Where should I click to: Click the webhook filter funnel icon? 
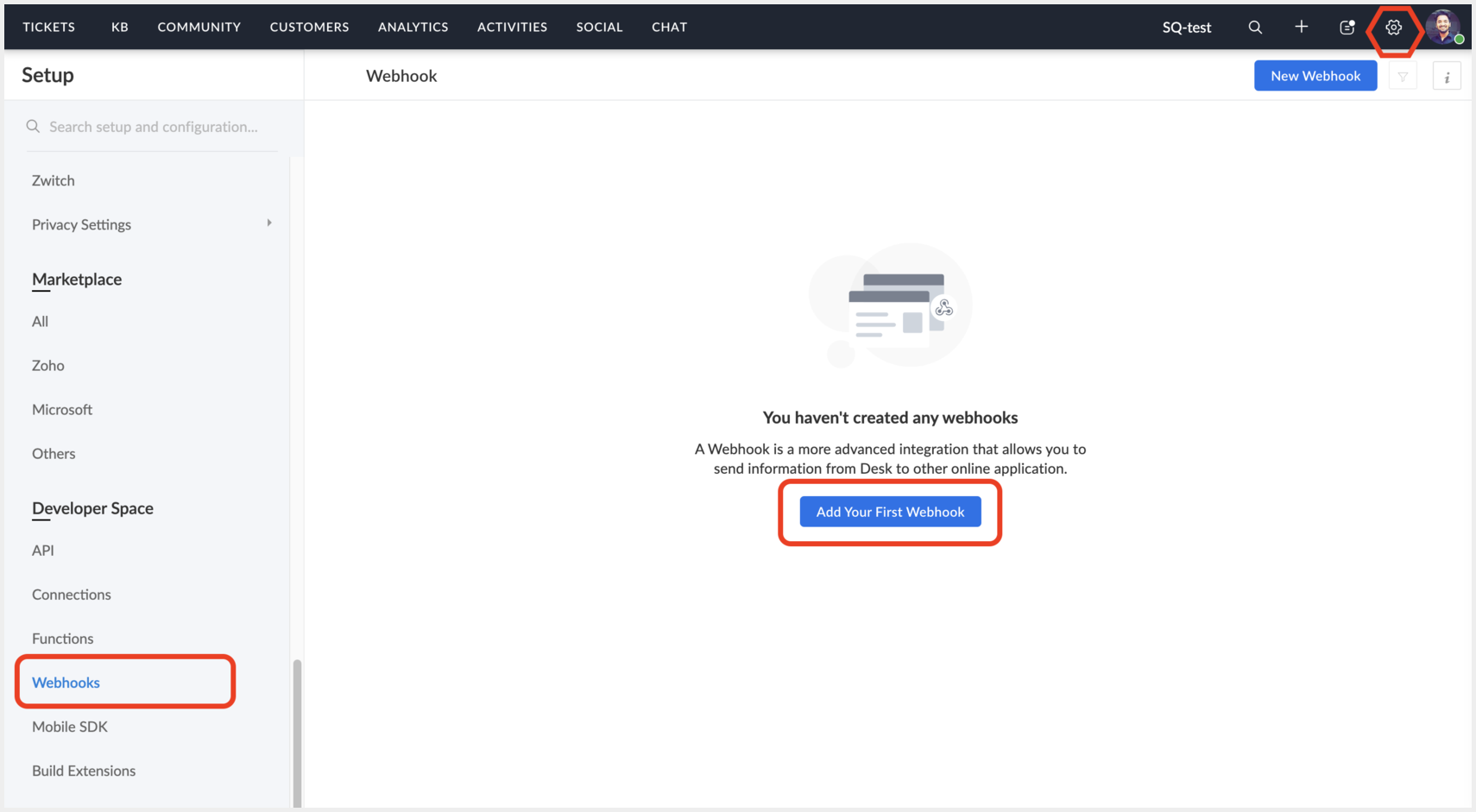coord(1403,77)
